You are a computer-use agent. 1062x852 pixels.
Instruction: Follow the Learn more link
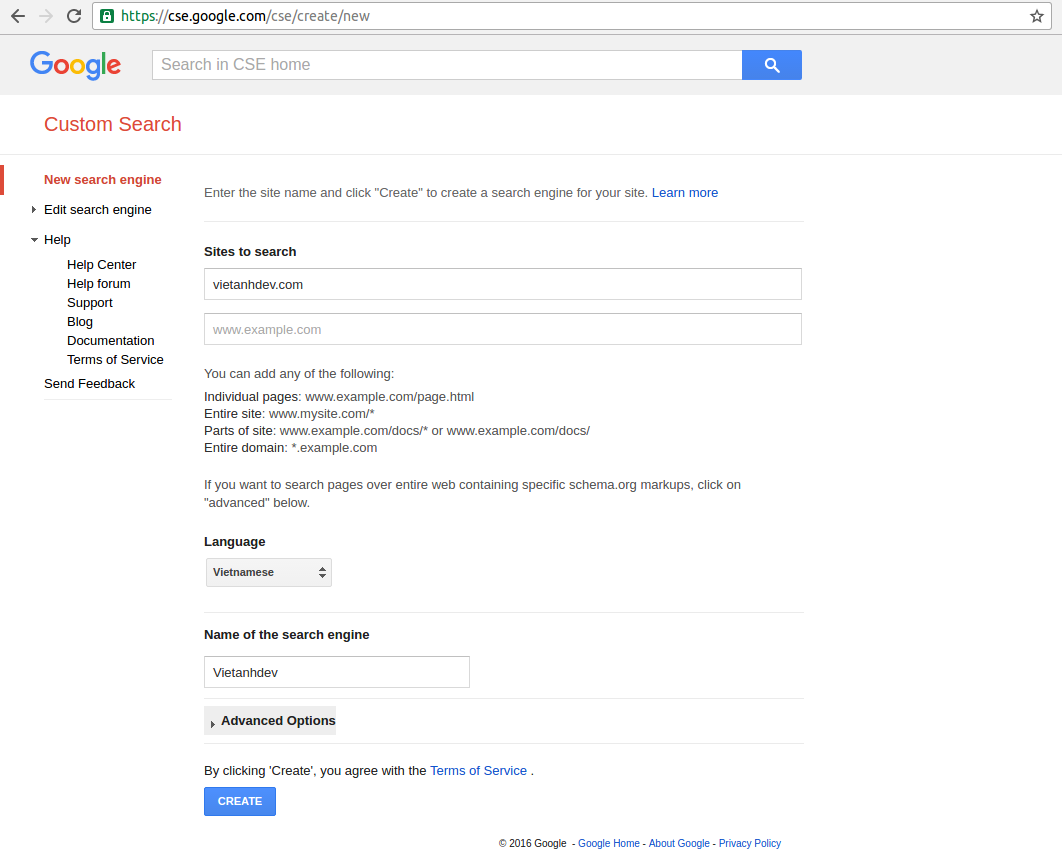coord(684,193)
